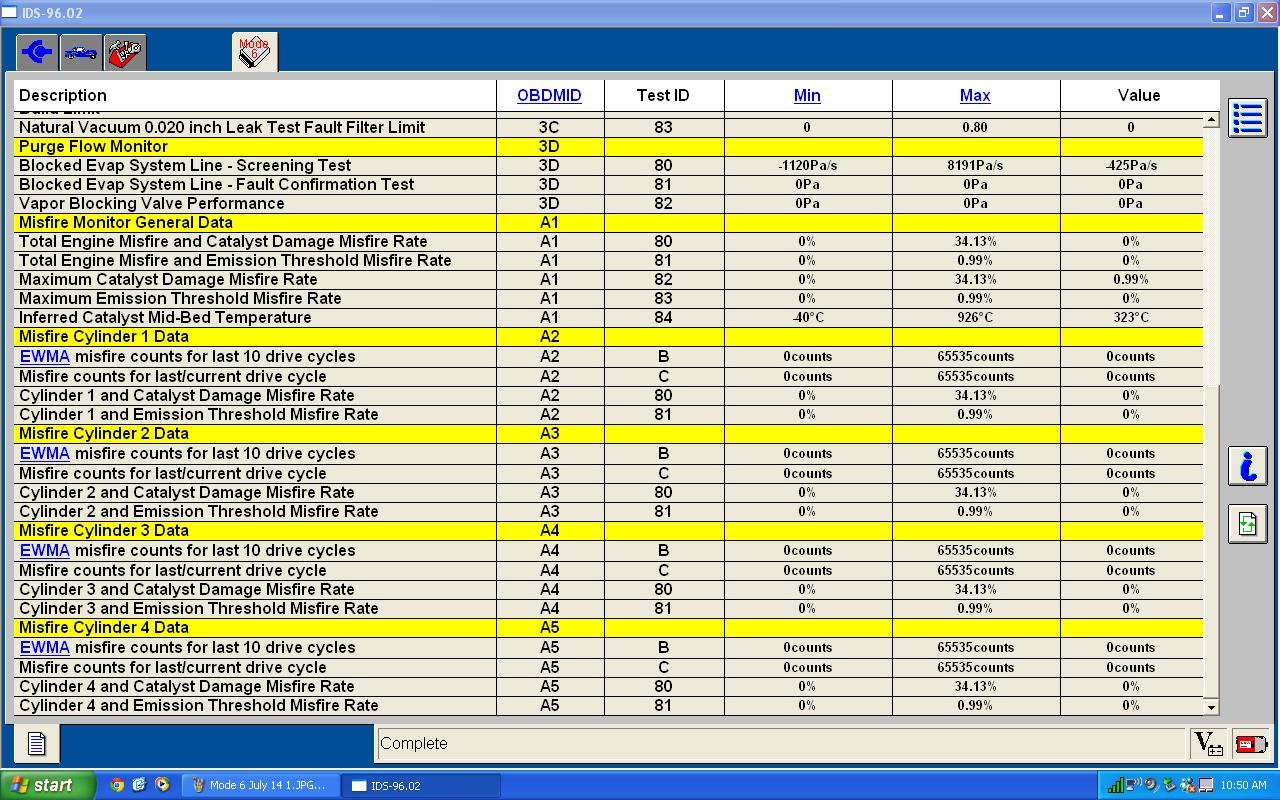Open EWMA link under Misfire Cylinder 2 Data
This screenshot has height=800, width=1280.
click(45, 453)
